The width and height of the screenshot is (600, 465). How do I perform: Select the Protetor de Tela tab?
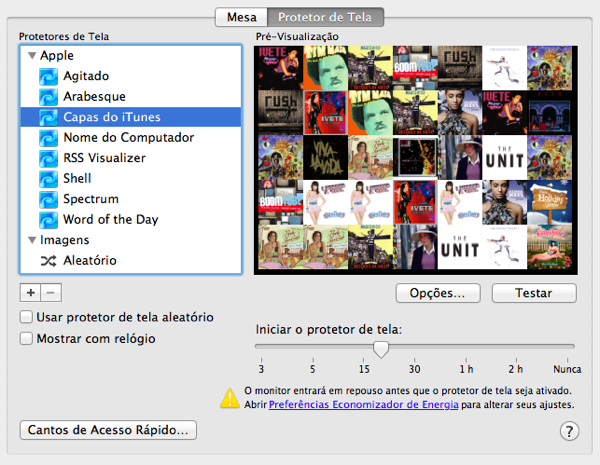(325, 17)
